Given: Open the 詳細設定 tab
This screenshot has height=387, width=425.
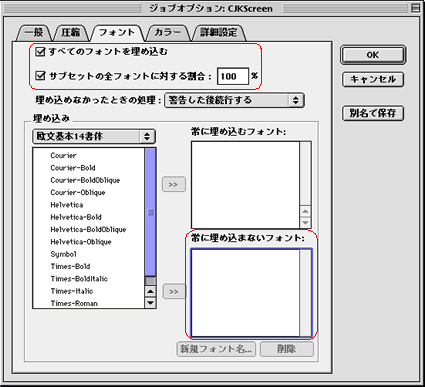Looking at the screenshot, I should click(219, 32).
